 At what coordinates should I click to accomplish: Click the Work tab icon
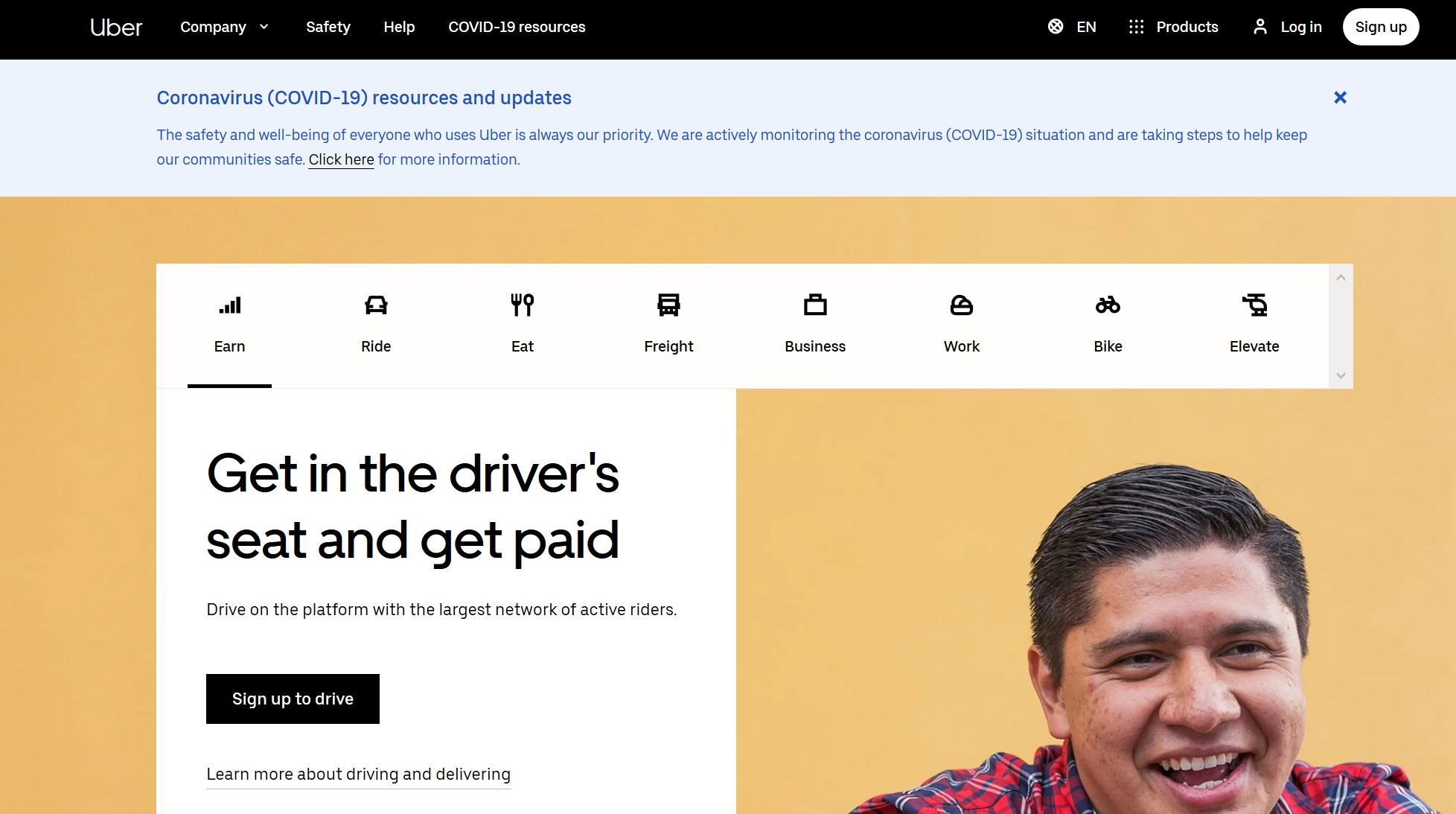[961, 305]
